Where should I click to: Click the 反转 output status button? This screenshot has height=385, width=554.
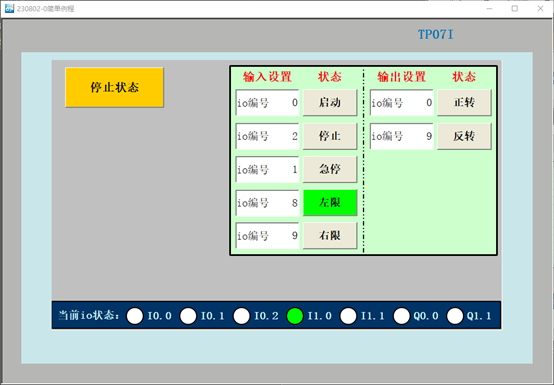(464, 136)
